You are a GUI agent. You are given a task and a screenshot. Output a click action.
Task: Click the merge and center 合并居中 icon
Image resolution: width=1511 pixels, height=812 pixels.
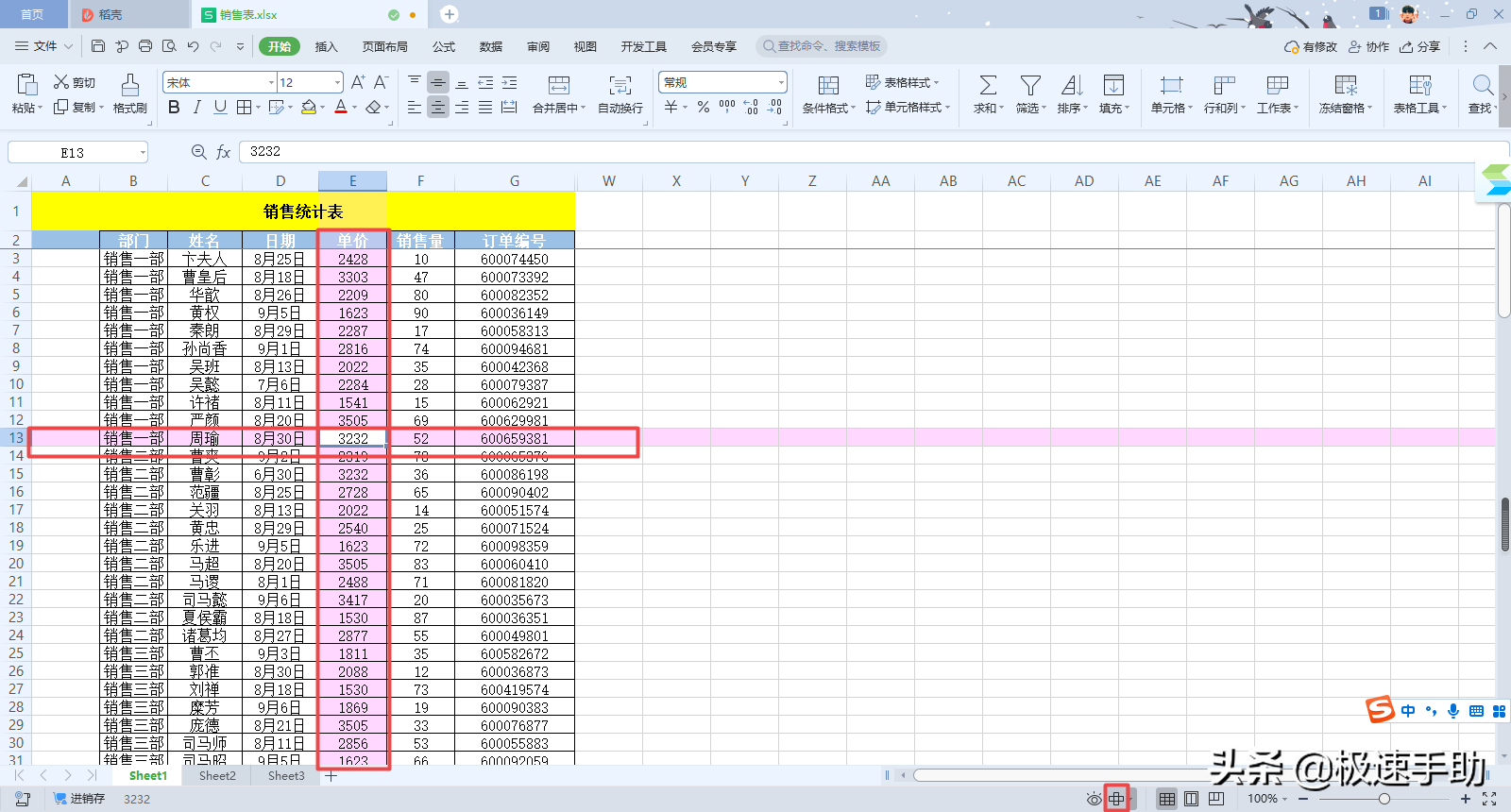559,85
